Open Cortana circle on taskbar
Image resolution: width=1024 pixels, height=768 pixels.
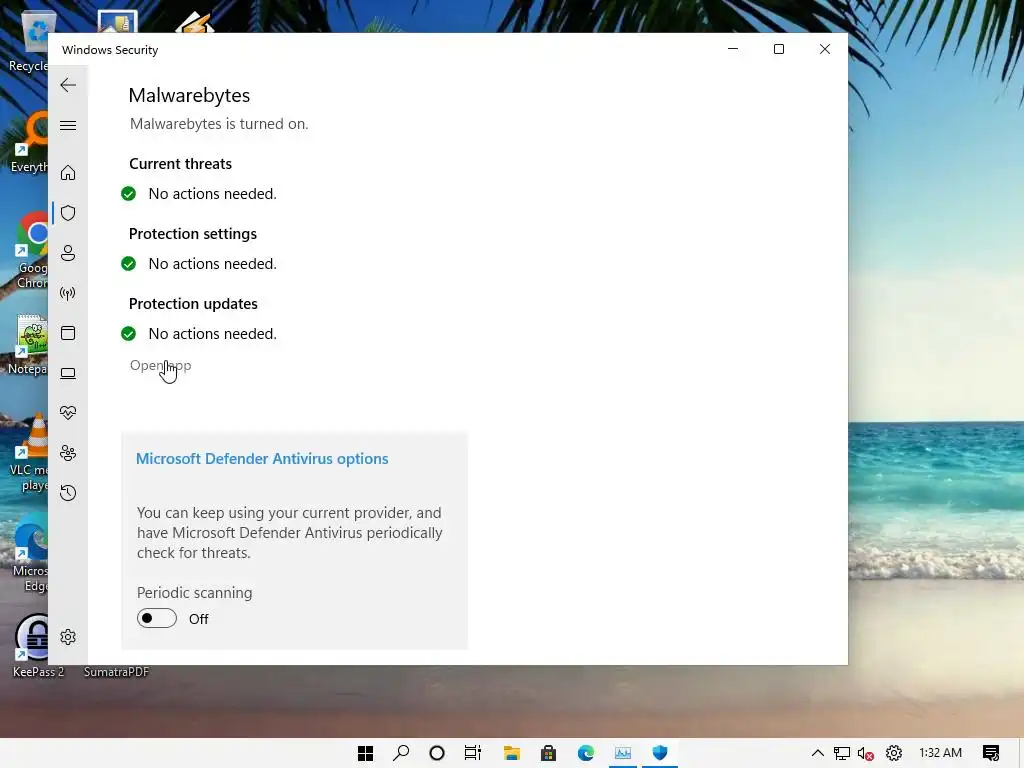point(437,753)
